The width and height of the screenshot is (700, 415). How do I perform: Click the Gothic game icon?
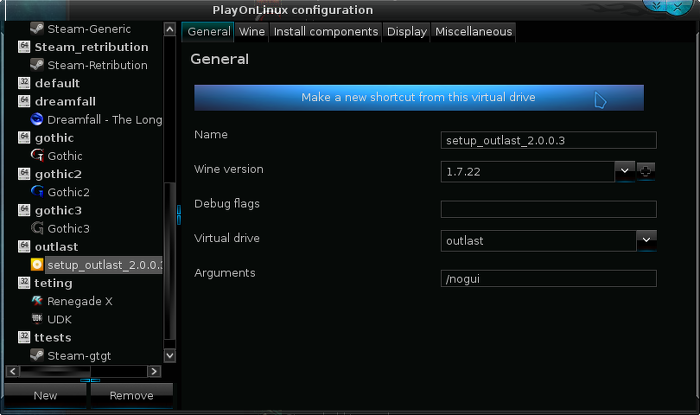[x=37, y=155]
